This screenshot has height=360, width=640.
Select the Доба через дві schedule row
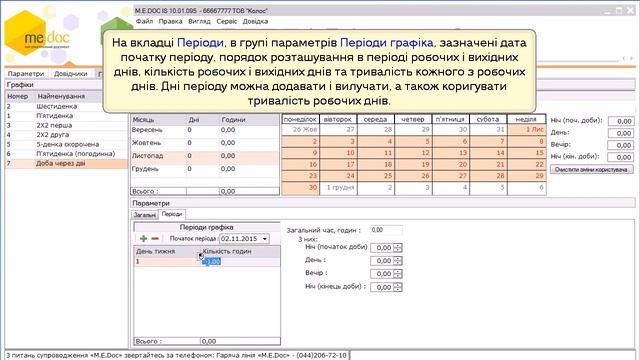[x=67, y=164]
